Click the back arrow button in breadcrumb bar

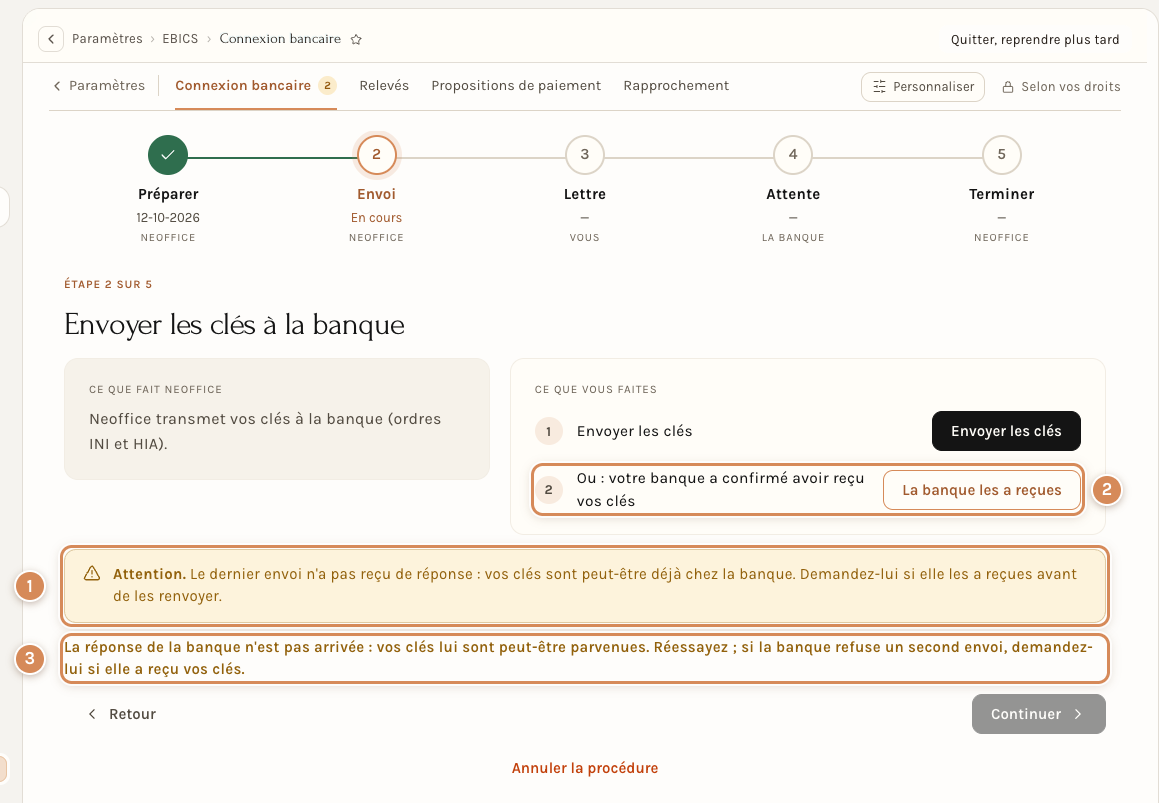click(51, 39)
